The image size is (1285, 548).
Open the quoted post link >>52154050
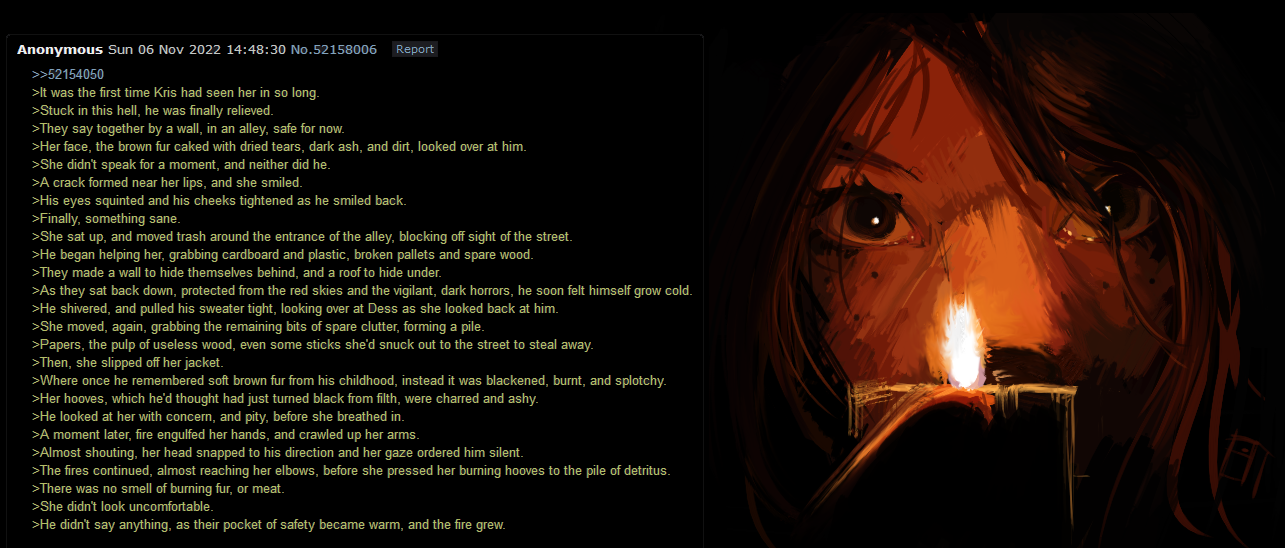click(68, 75)
